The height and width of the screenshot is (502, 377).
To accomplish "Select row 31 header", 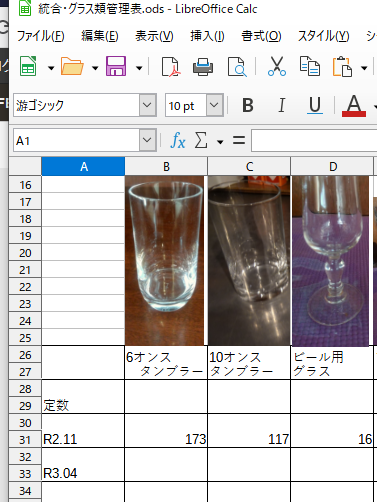I will pos(25,440).
